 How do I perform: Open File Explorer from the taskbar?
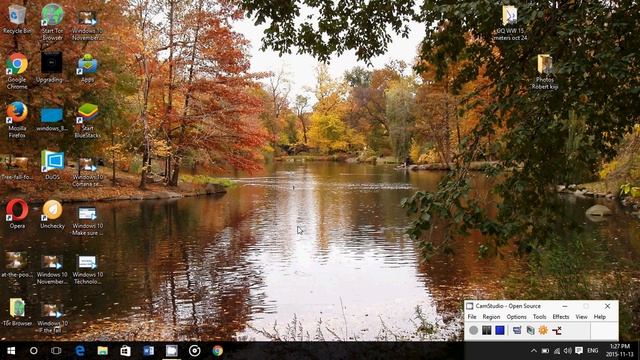102,351
